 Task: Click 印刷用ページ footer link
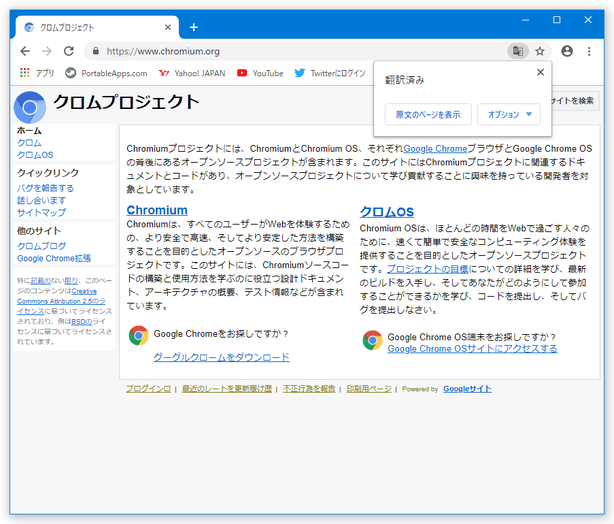[x=368, y=389]
